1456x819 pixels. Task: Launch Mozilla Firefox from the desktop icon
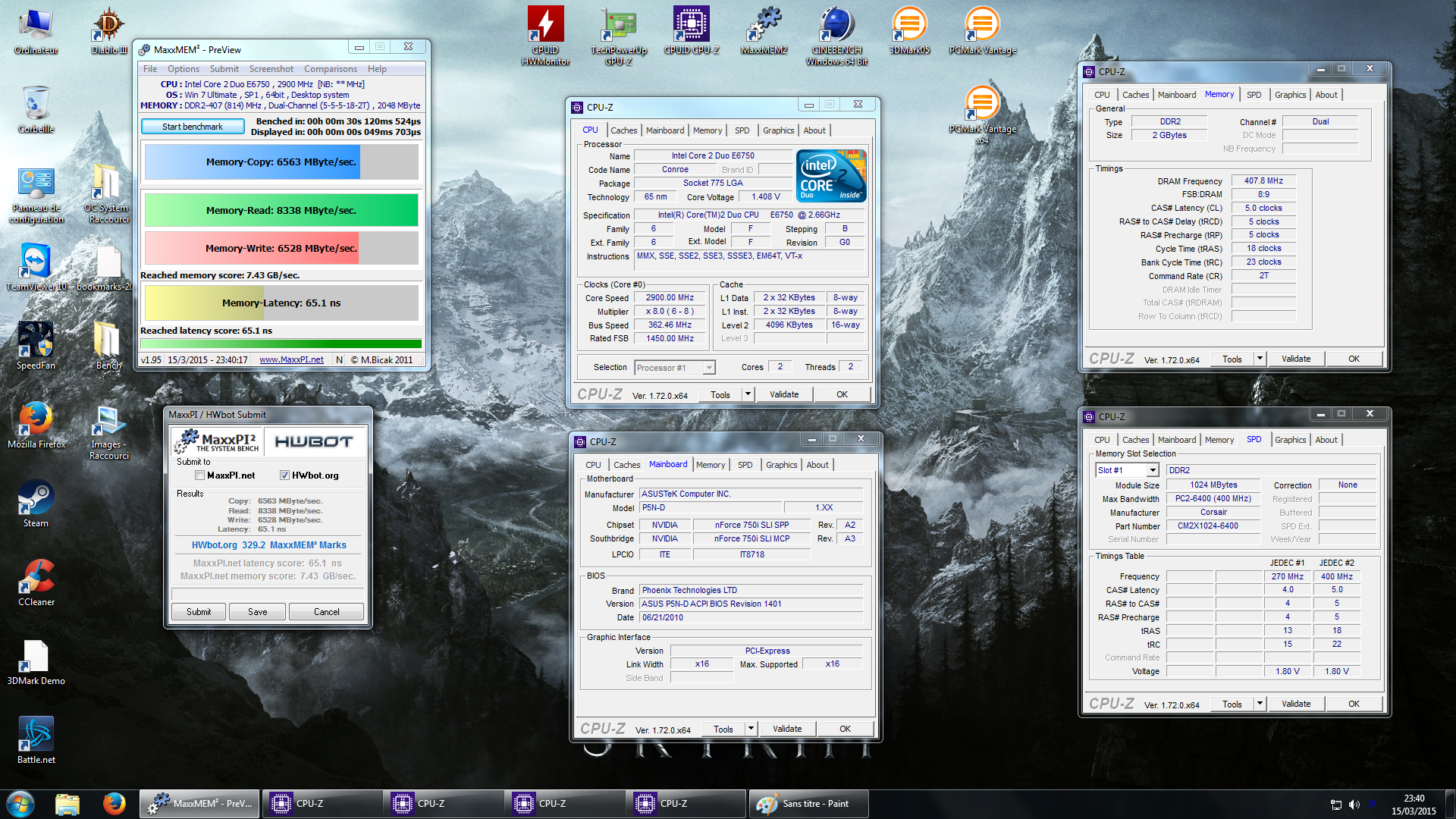pos(36,426)
